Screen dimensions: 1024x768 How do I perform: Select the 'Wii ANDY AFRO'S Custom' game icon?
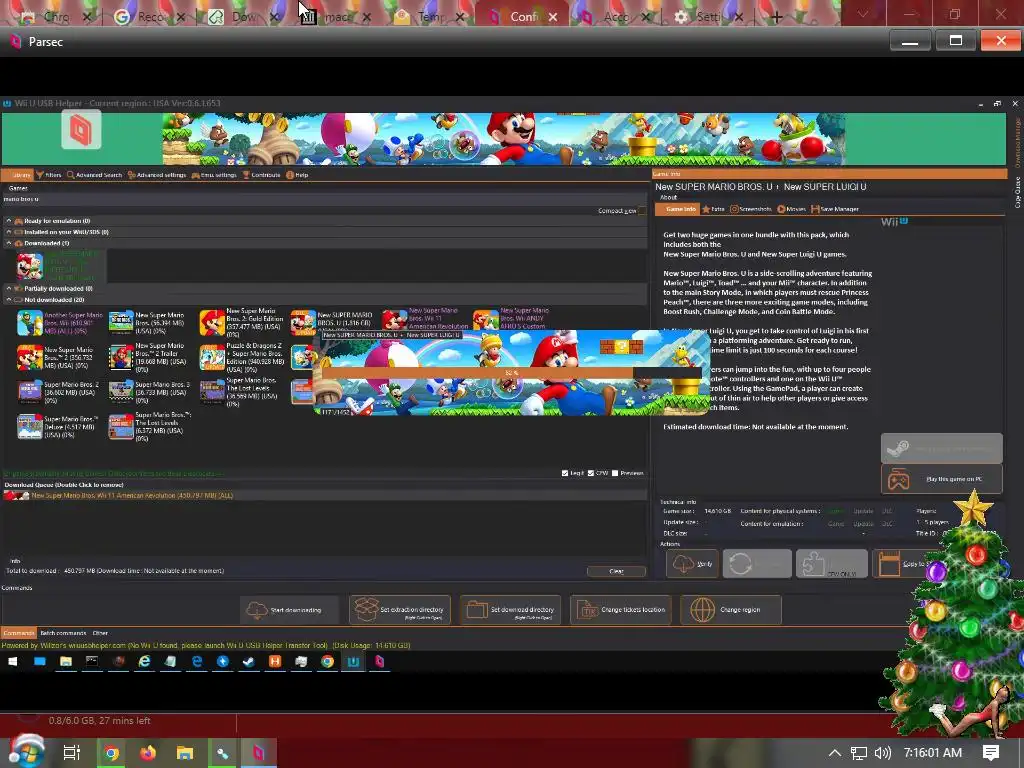(485, 321)
